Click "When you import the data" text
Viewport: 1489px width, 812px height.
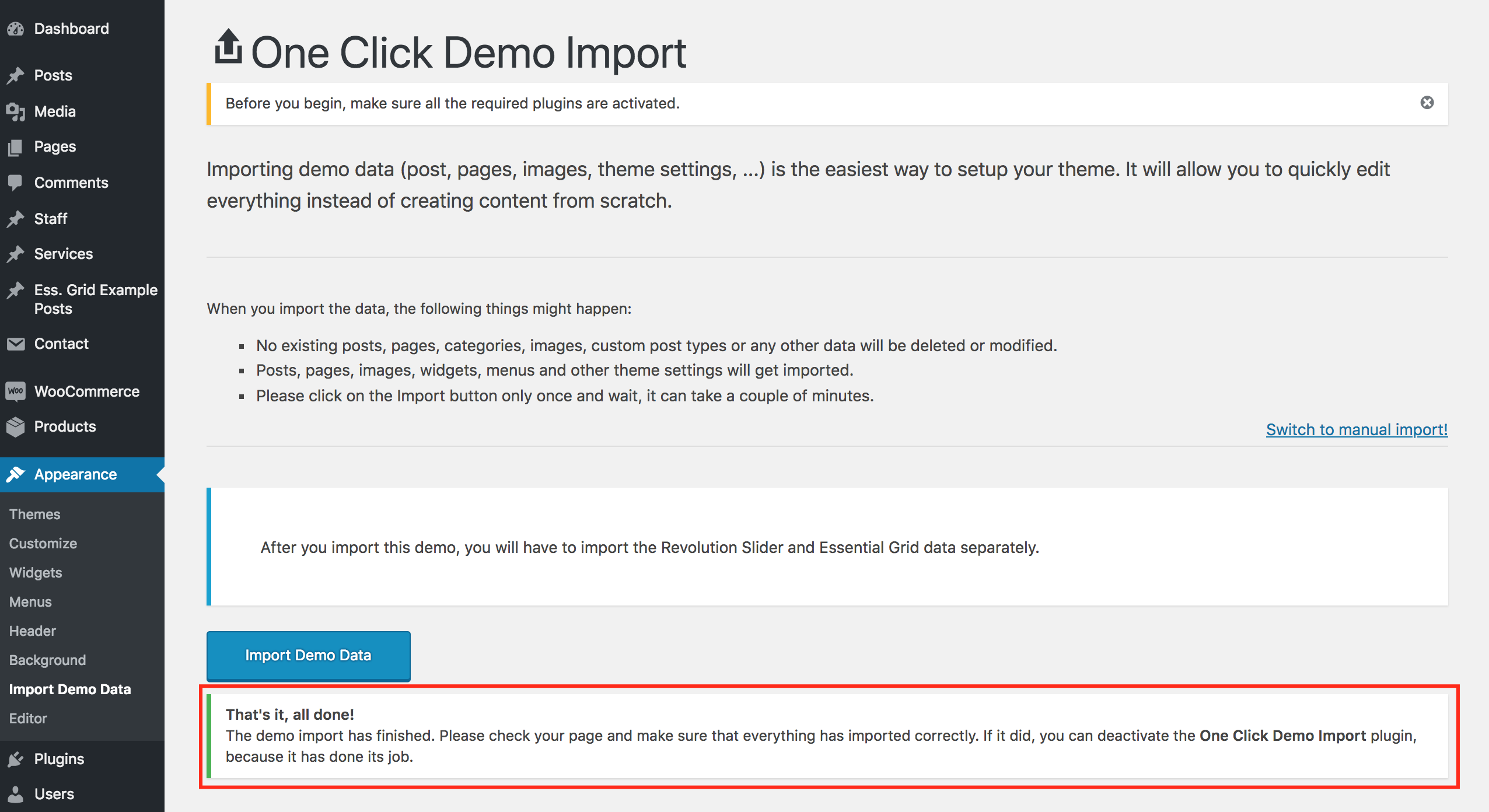click(419, 309)
